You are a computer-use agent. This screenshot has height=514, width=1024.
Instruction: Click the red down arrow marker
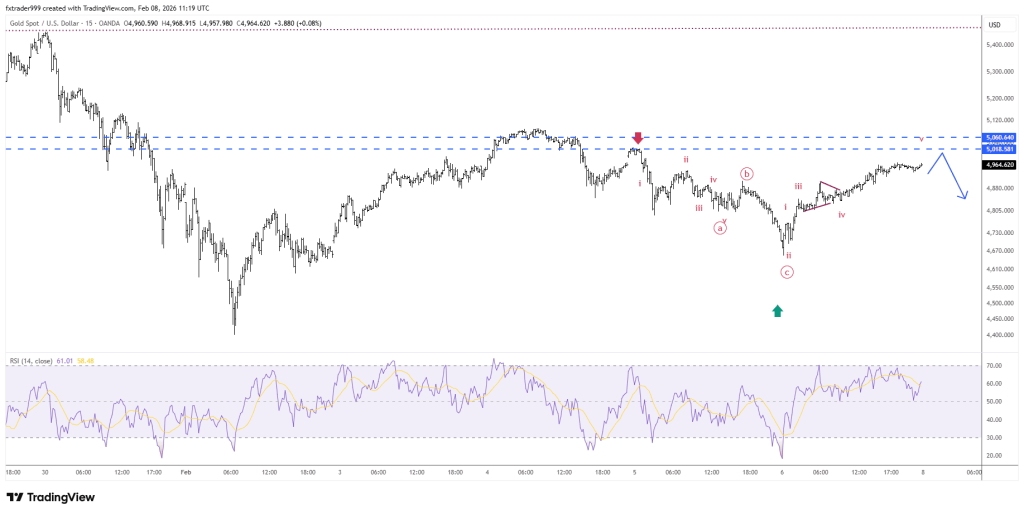638,138
